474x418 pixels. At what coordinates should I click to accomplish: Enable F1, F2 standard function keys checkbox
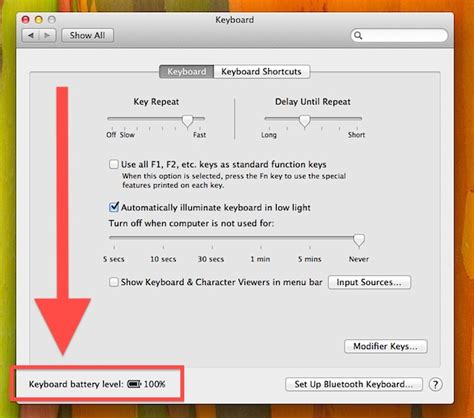click(114, 164)
